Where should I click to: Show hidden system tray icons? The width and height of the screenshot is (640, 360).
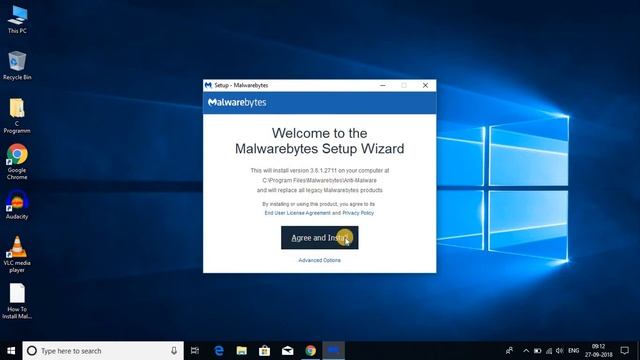(x=526, y=351)
